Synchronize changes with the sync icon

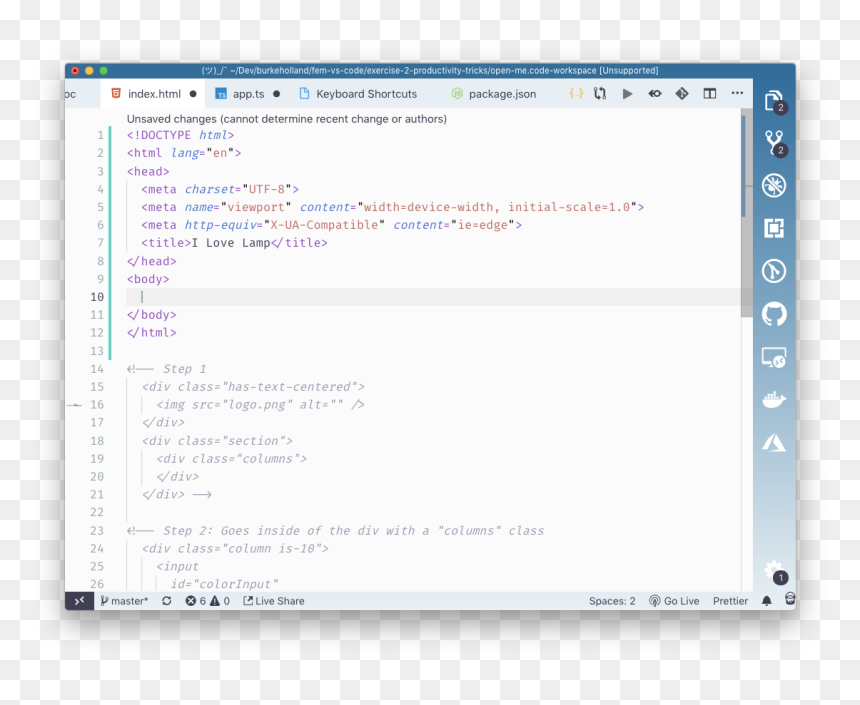tap(167, 601)
